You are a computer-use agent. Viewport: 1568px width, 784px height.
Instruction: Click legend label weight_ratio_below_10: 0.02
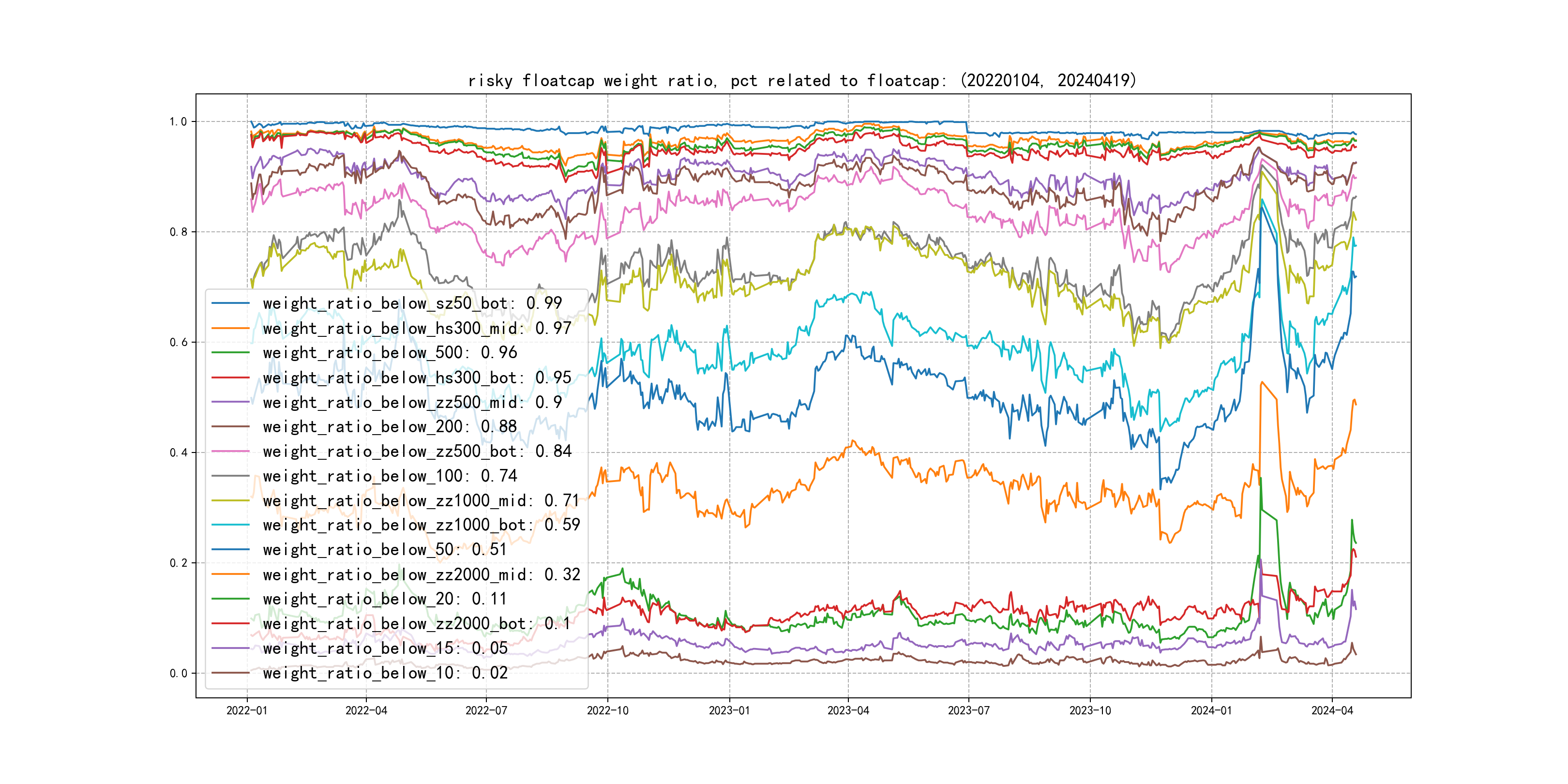(385, 673)
